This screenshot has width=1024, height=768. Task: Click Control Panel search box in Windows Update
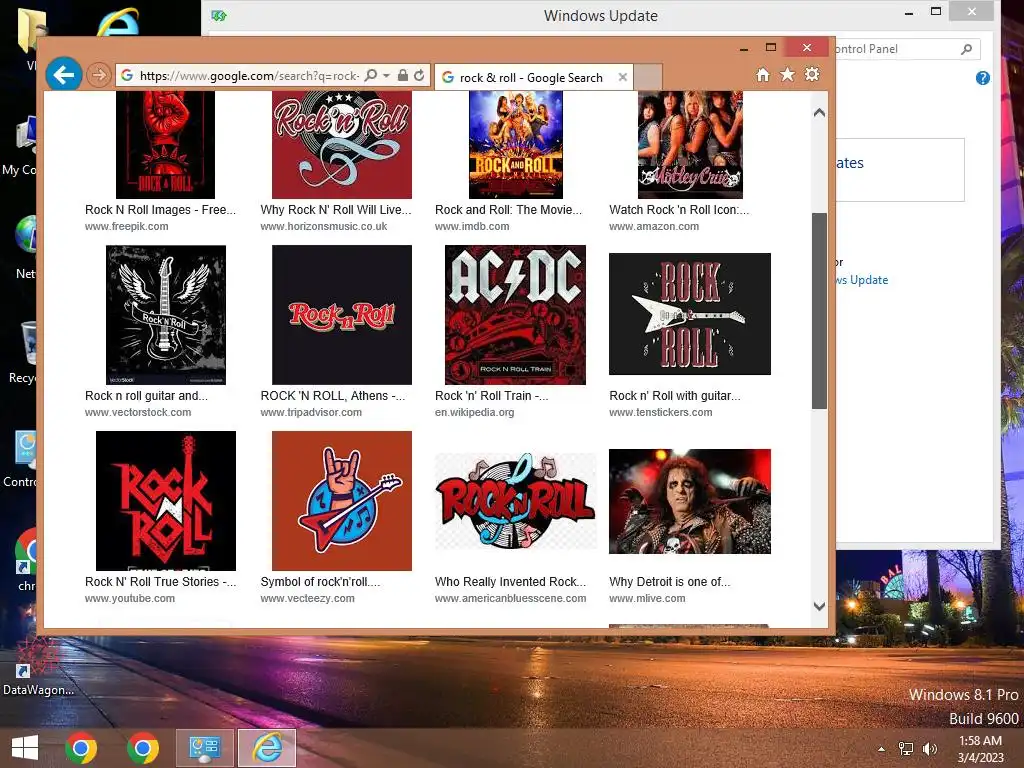coord(906,49)
